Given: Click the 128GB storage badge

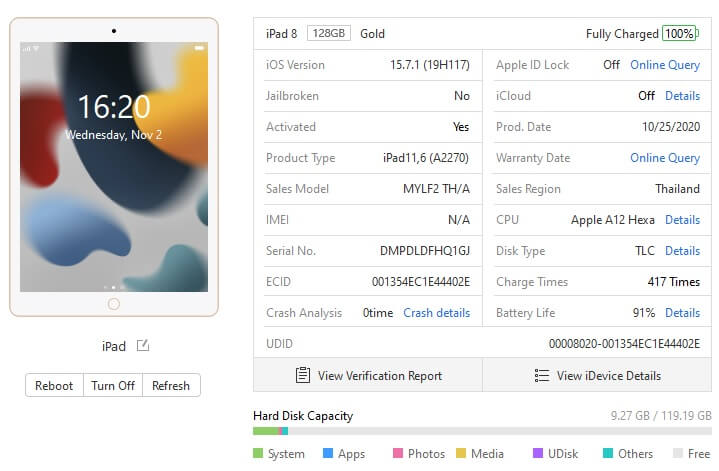Looking at the screenshot, I should (x=328, y=34).
